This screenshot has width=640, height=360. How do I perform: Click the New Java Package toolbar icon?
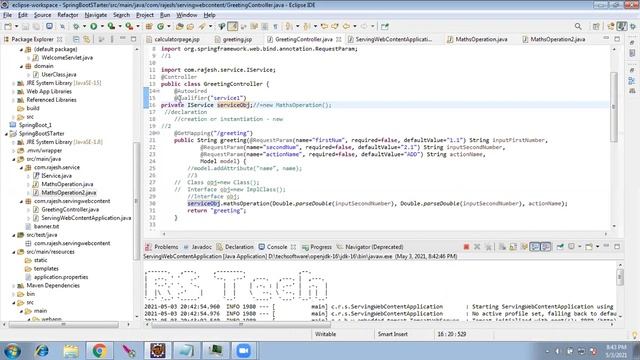coord(149,27)
